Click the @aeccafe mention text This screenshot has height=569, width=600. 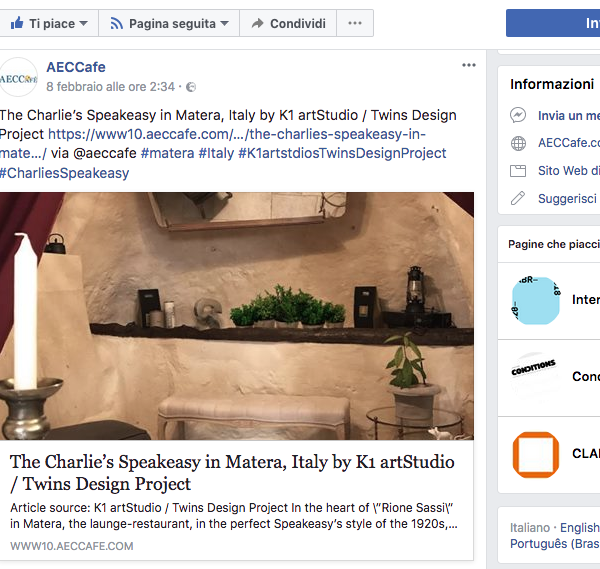pos(104,153)
